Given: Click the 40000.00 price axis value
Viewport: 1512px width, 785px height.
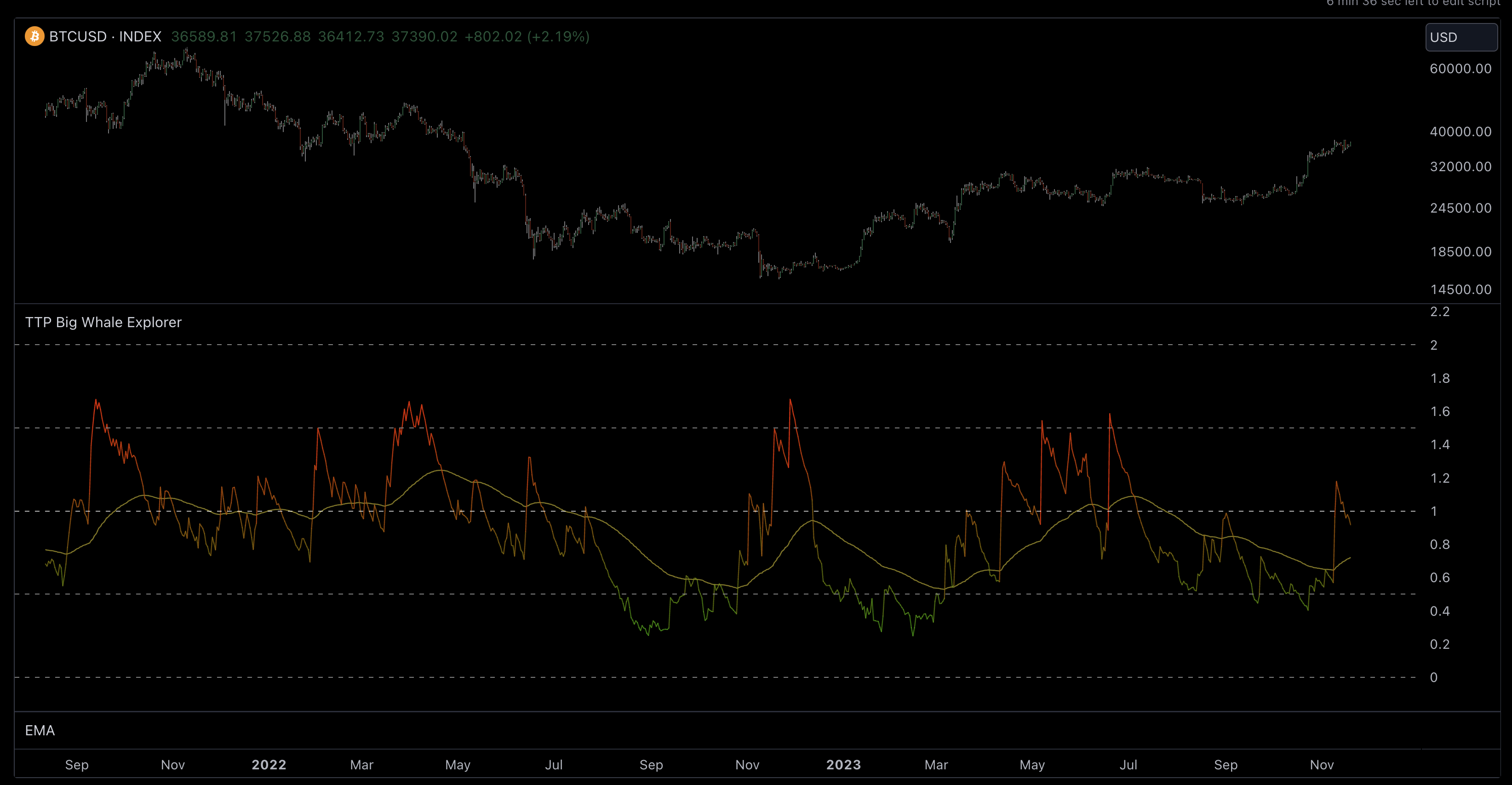Looking at the screenshot, I should (1460, 132).
